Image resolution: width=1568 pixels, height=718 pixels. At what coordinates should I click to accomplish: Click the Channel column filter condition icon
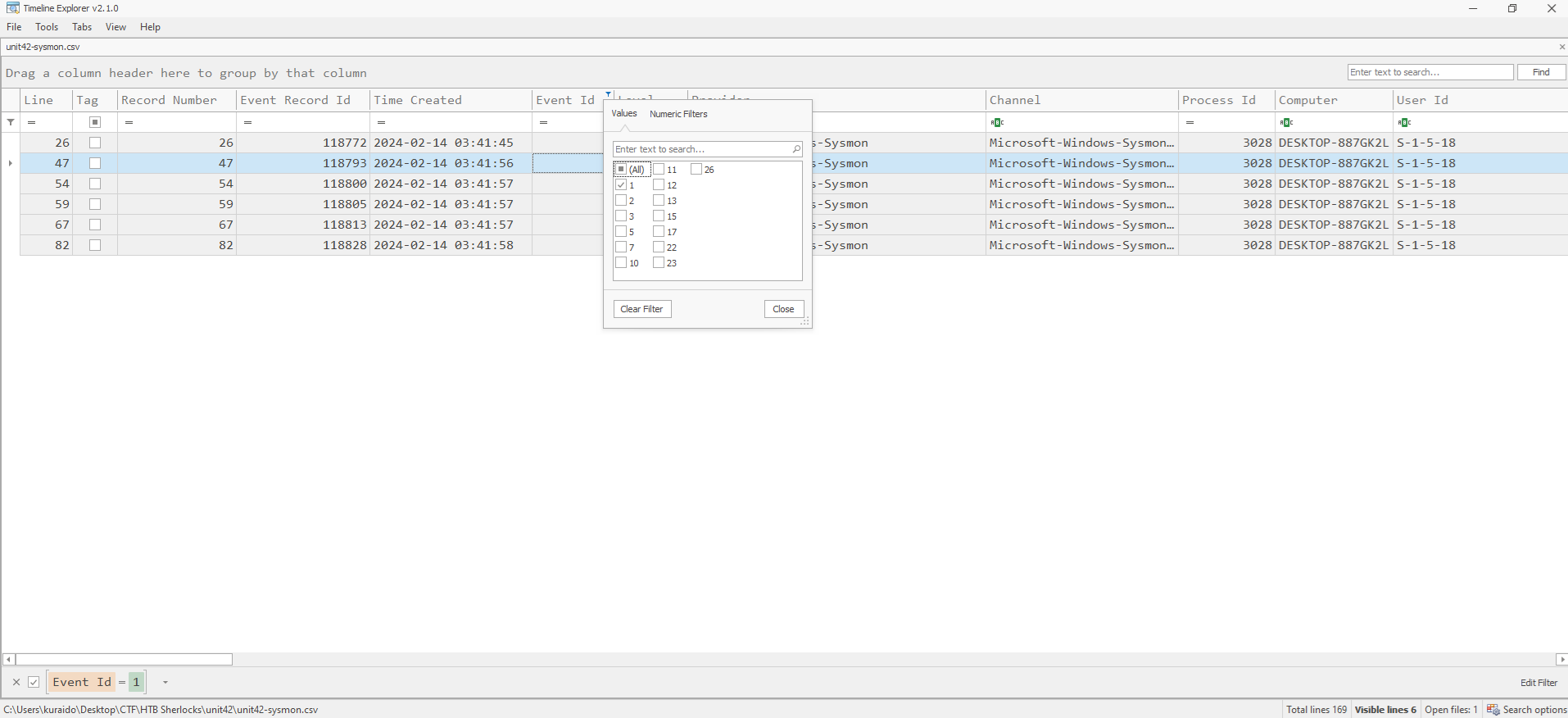(x=997, y=122)
